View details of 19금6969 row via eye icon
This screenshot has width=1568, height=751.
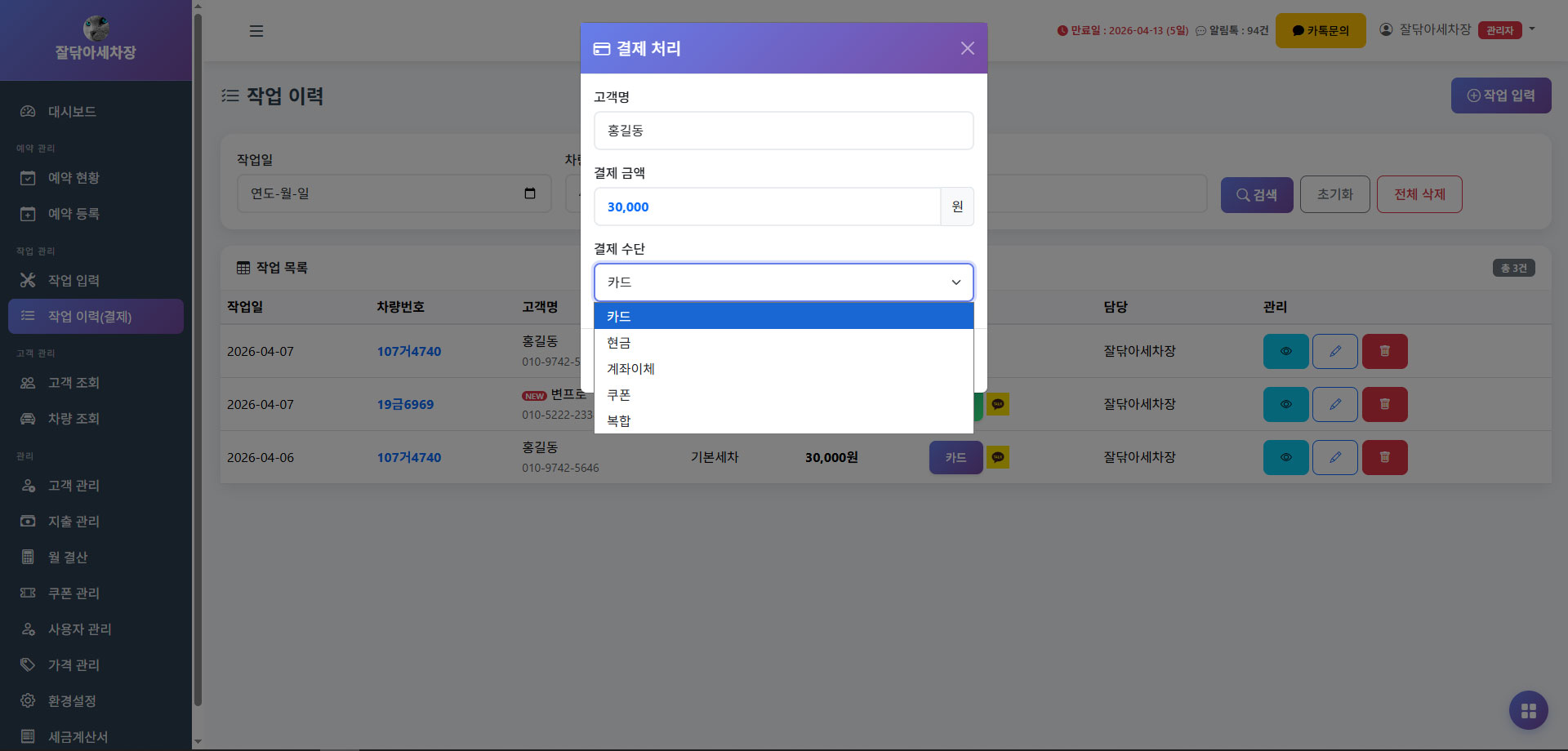coord(1285,404)
